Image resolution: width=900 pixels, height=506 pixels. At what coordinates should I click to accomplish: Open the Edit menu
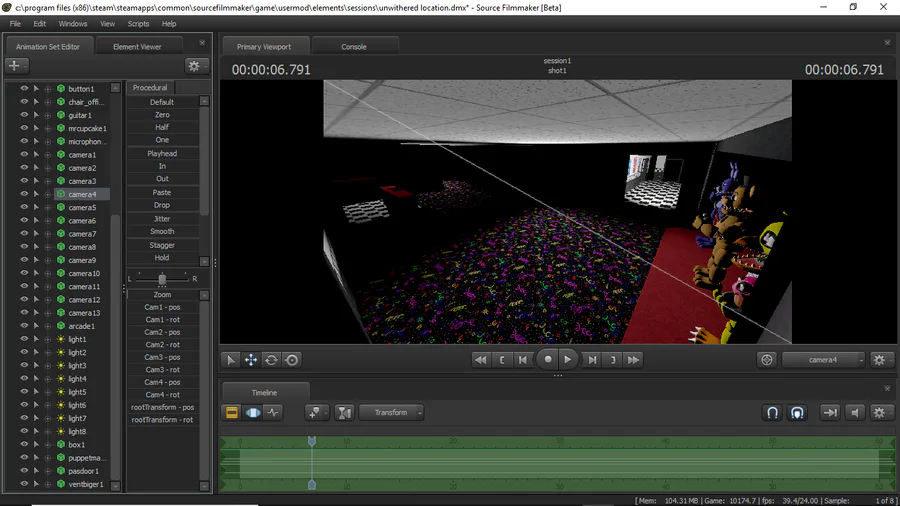click(40, 24)
